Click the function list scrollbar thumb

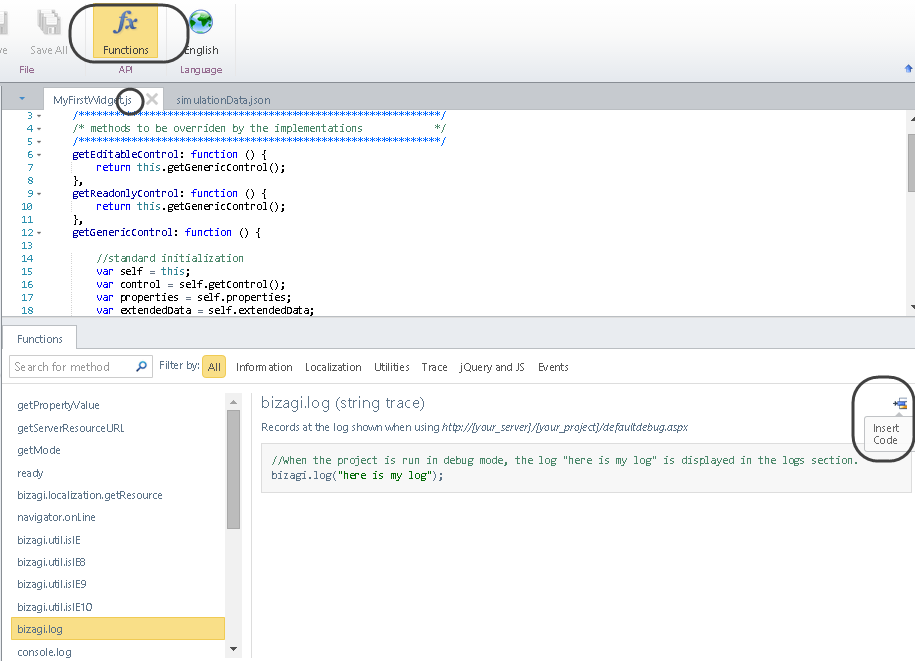coord(233,469)
